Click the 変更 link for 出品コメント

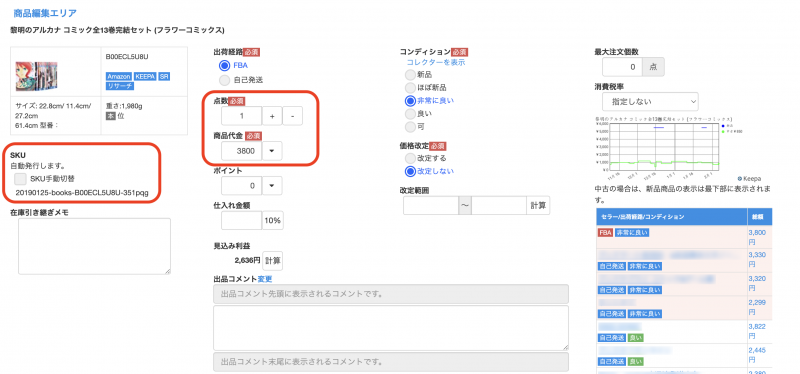[265, 279]
